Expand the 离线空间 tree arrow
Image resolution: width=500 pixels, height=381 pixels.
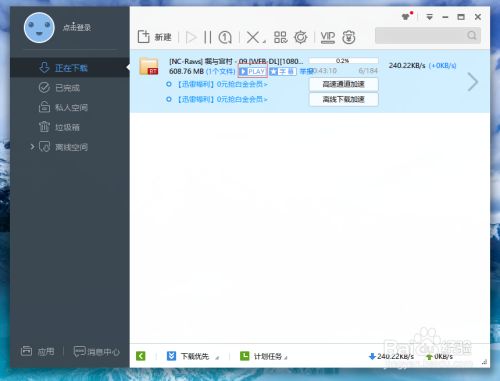click(x=32, y=147)
